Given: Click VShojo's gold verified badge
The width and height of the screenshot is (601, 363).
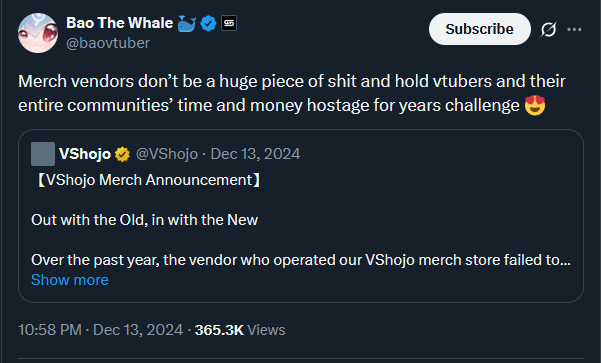Looking at the screenshot, I should point(122,154).
